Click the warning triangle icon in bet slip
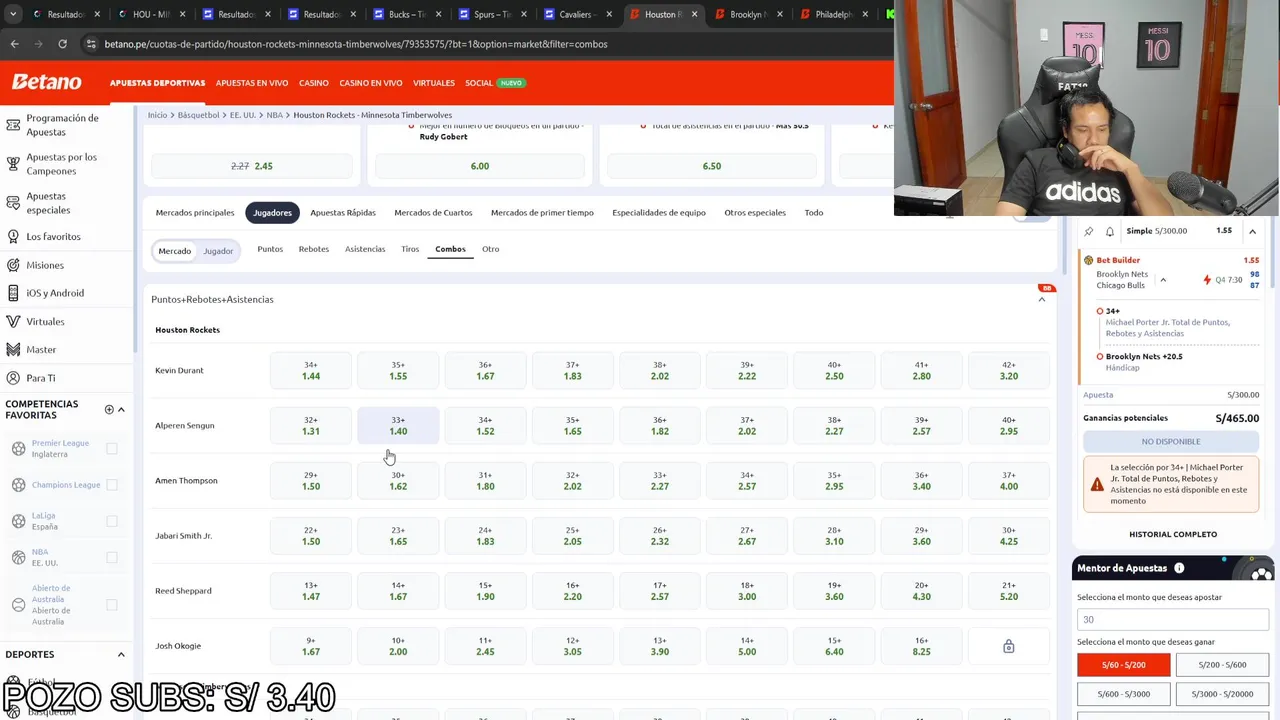The height and width of the screenshot is (720, 1280). pos(1097,484)
